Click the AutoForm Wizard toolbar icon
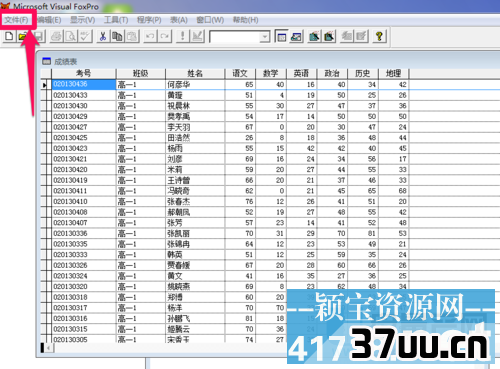The width and height of the screenshot is (500, 369). pos(347,36)
